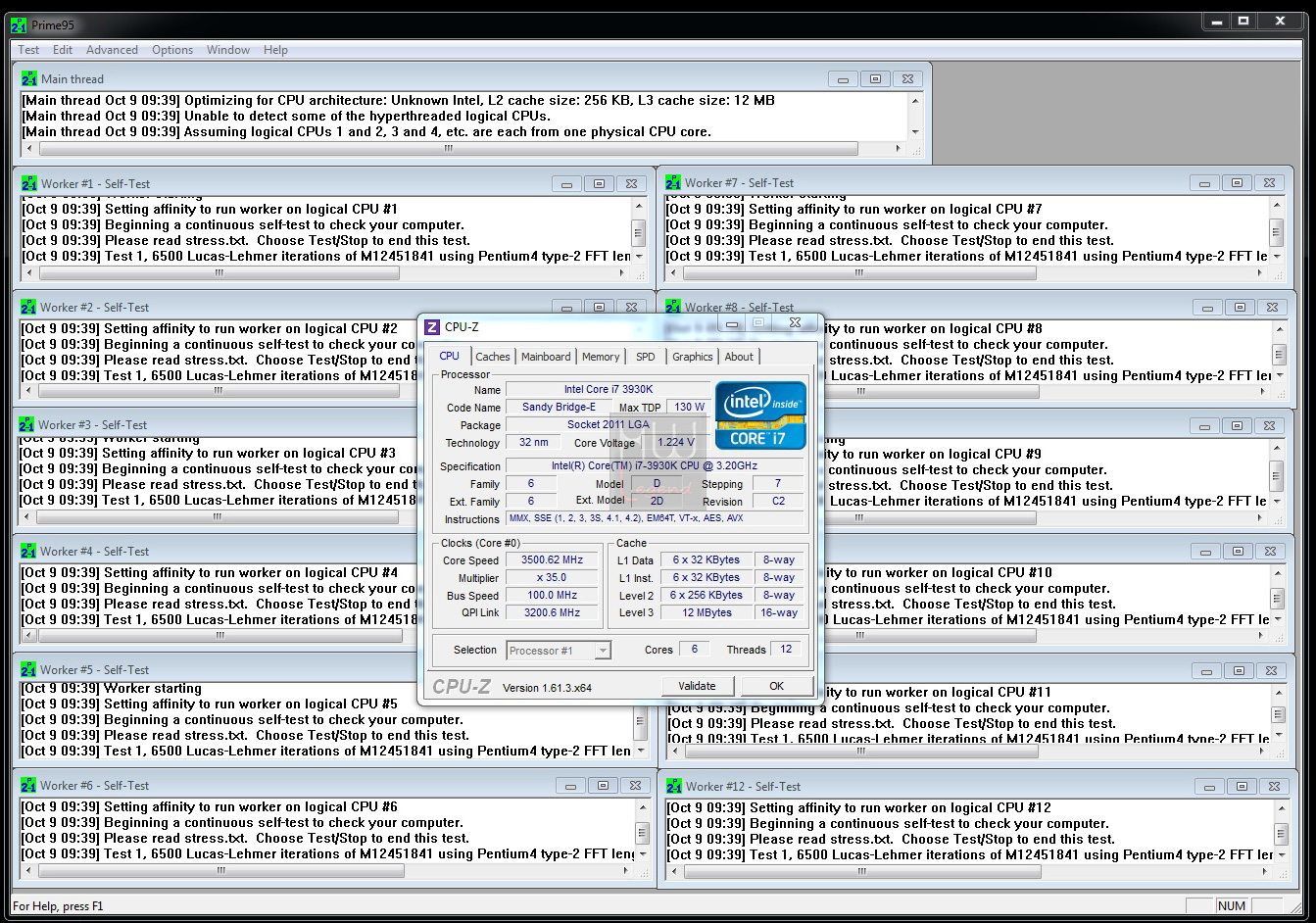The height and width of the screenshot is (923, 1316).
Task: Switch to the Mainboard tab in CPU-Z
Action: coord(546,357)
